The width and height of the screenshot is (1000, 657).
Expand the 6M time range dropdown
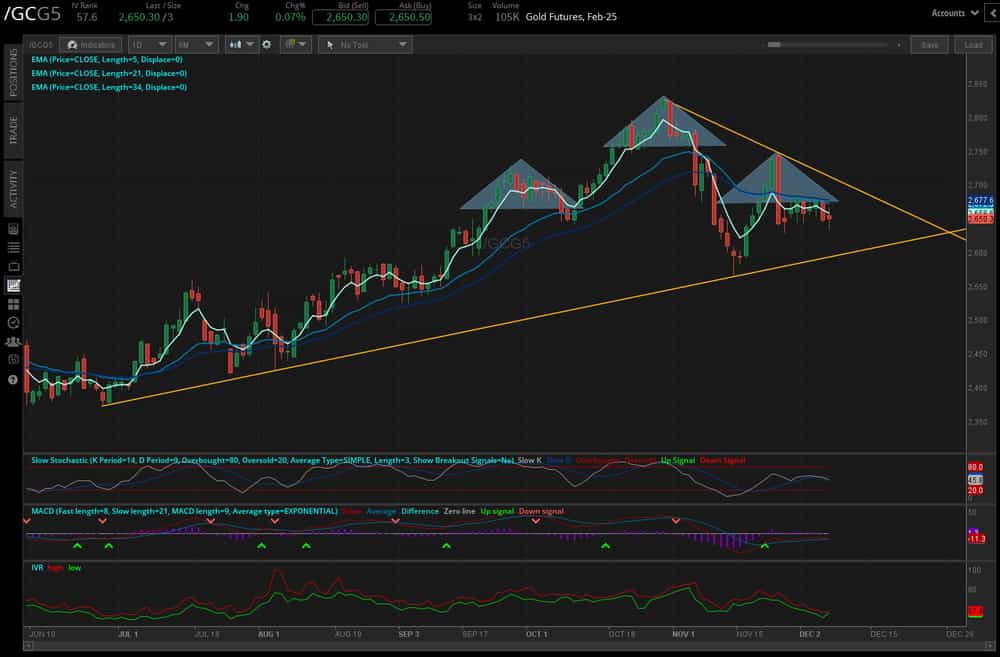coord(196,44)
